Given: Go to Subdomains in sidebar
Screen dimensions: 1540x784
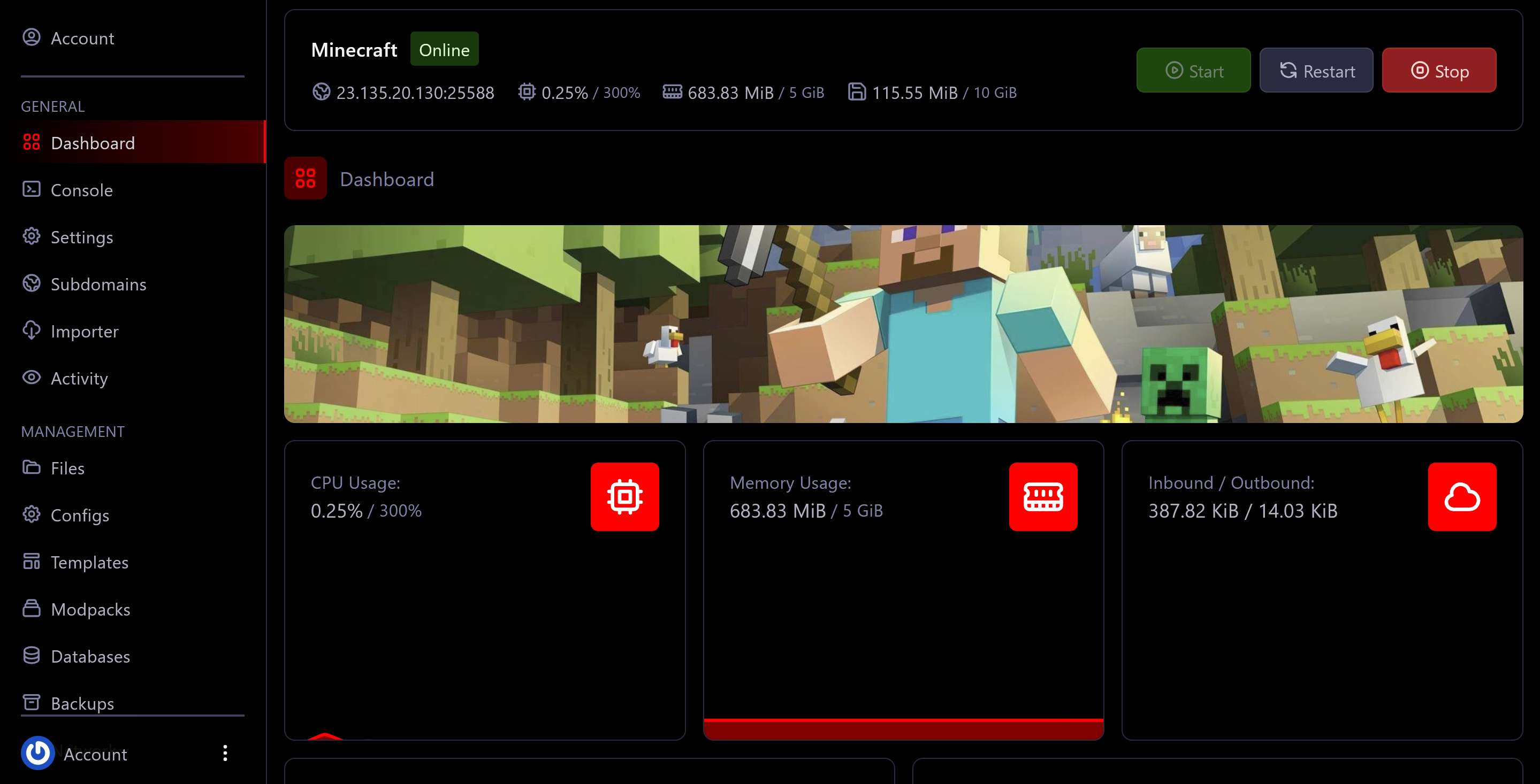Looking at the screenshot, I should pyautogui.click(x=98, y=284).
